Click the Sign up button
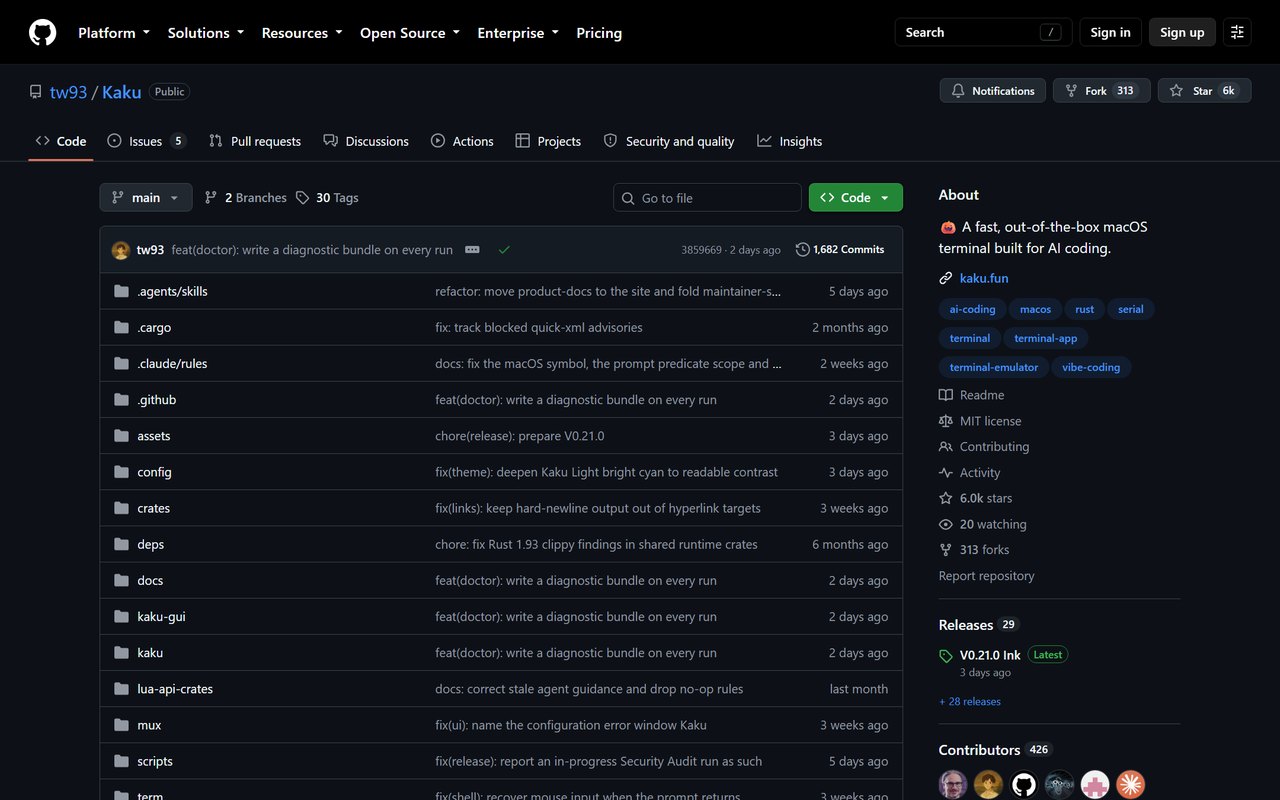1280x800 pixels. [x=1182, y=32]
